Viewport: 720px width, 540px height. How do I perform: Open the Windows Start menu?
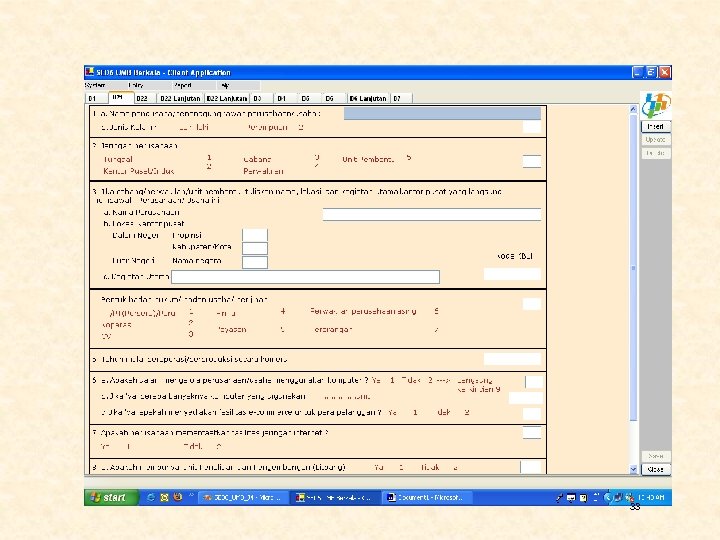111,497
